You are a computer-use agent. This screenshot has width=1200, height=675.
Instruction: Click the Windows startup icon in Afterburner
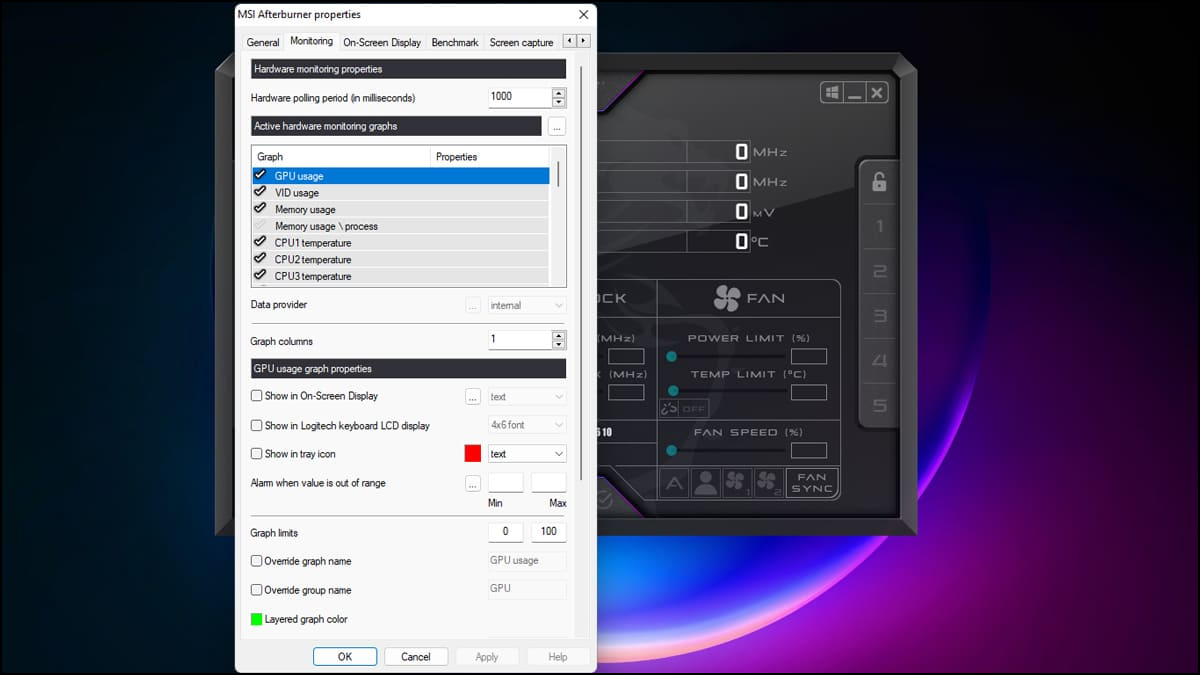click(831, 93)
